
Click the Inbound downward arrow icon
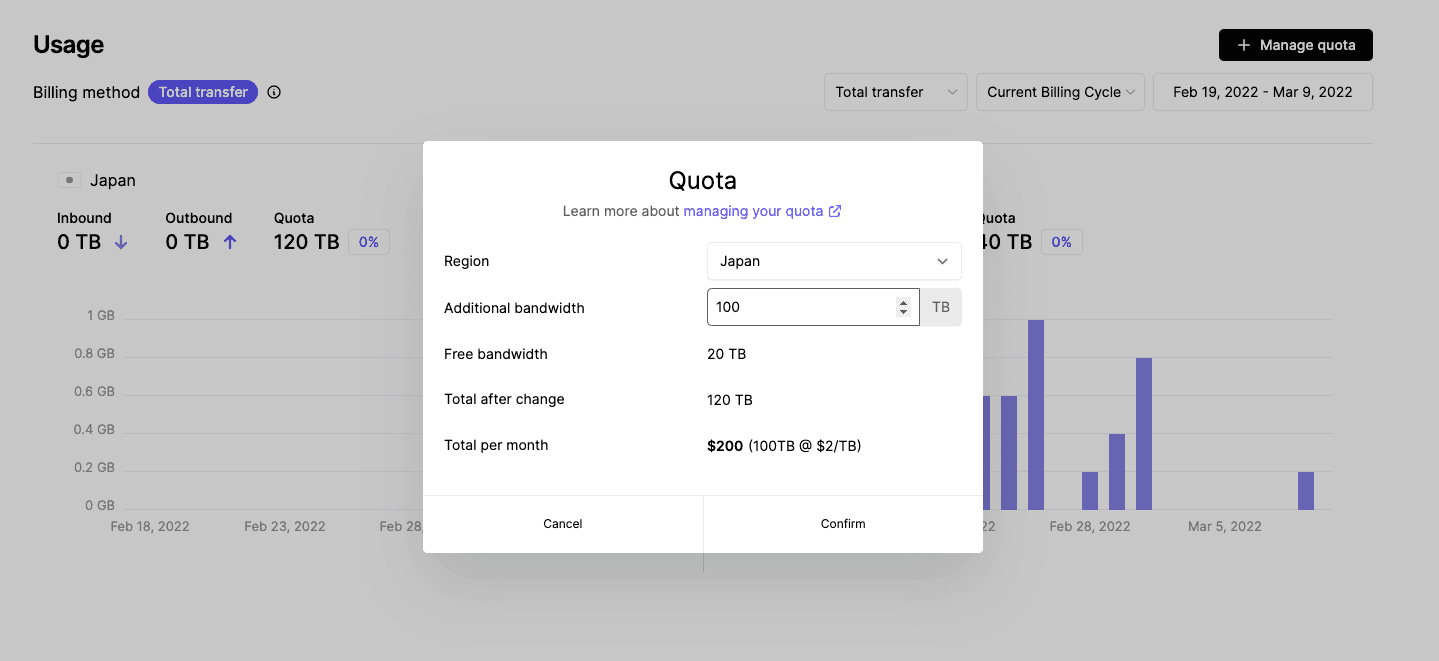[x=120, y=242]
